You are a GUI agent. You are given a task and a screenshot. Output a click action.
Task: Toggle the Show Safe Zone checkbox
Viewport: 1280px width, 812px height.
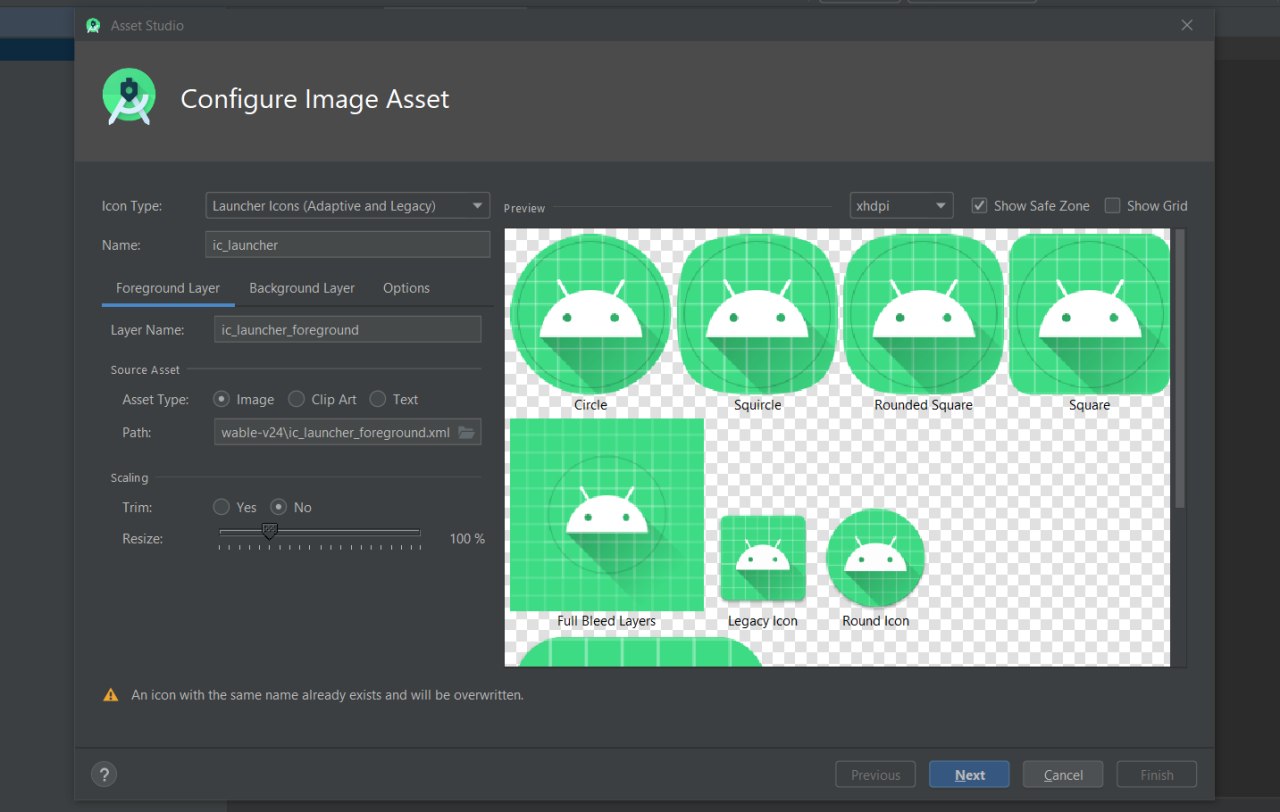pos(979,205)
